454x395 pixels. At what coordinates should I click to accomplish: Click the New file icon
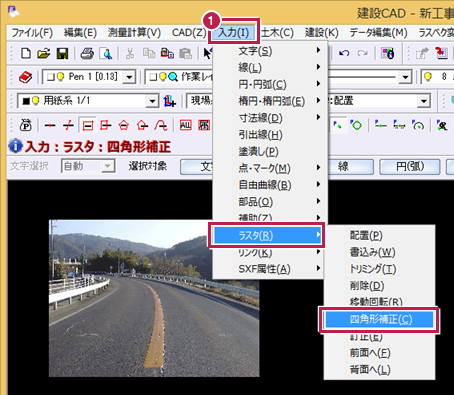click(26, 53)
